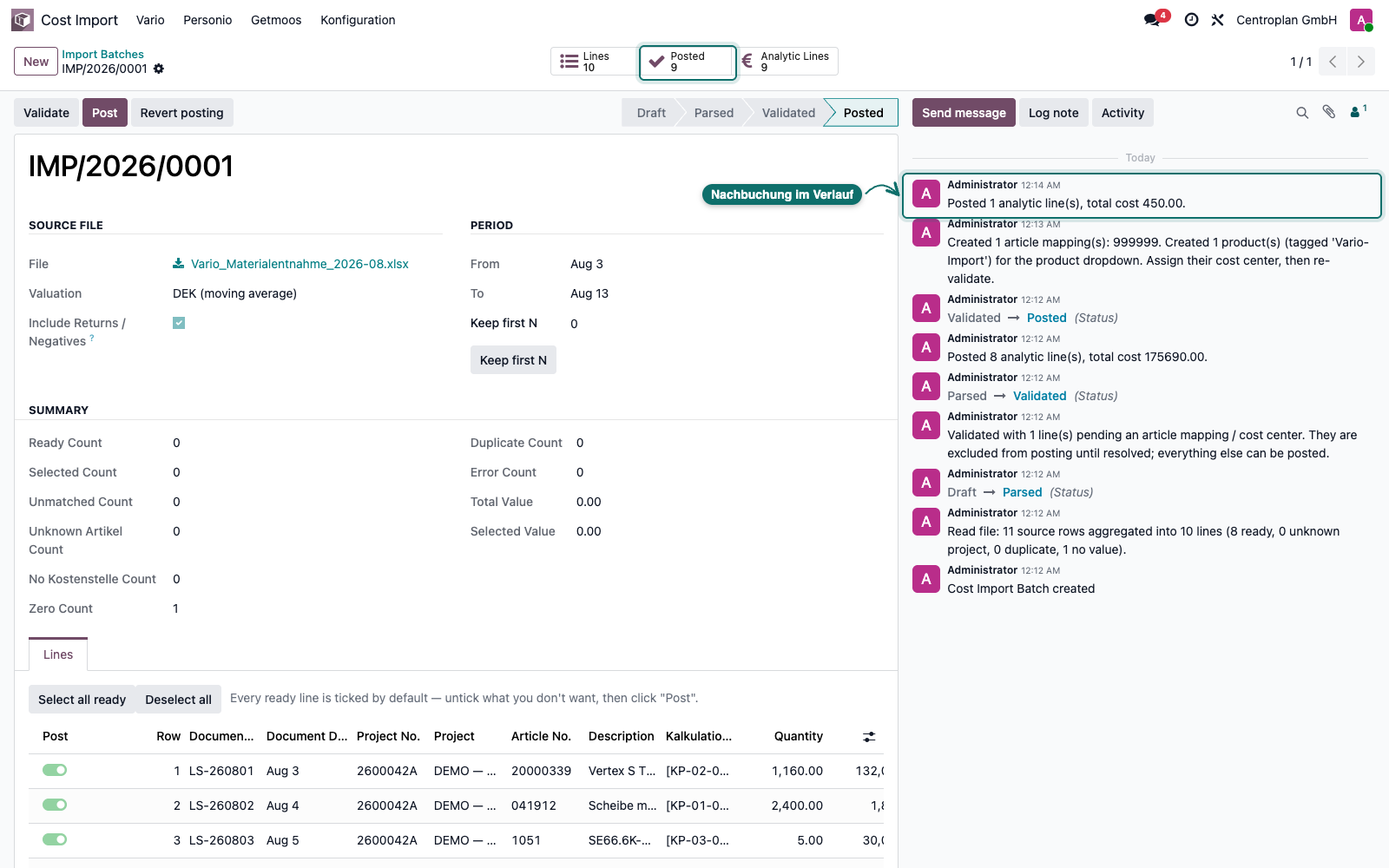Open the Cost Import app icon
The image size is (1389, 868).
tap(23, 20)
